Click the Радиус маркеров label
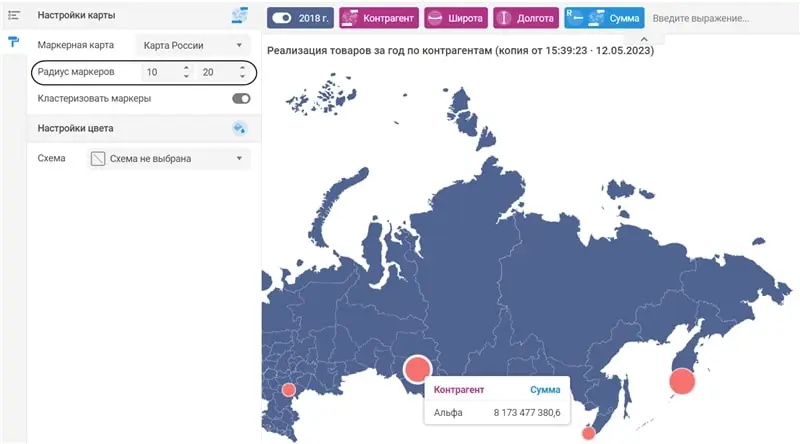Image resolution: width=800 pixels, height=444 pixels. [x=76, y=72]
